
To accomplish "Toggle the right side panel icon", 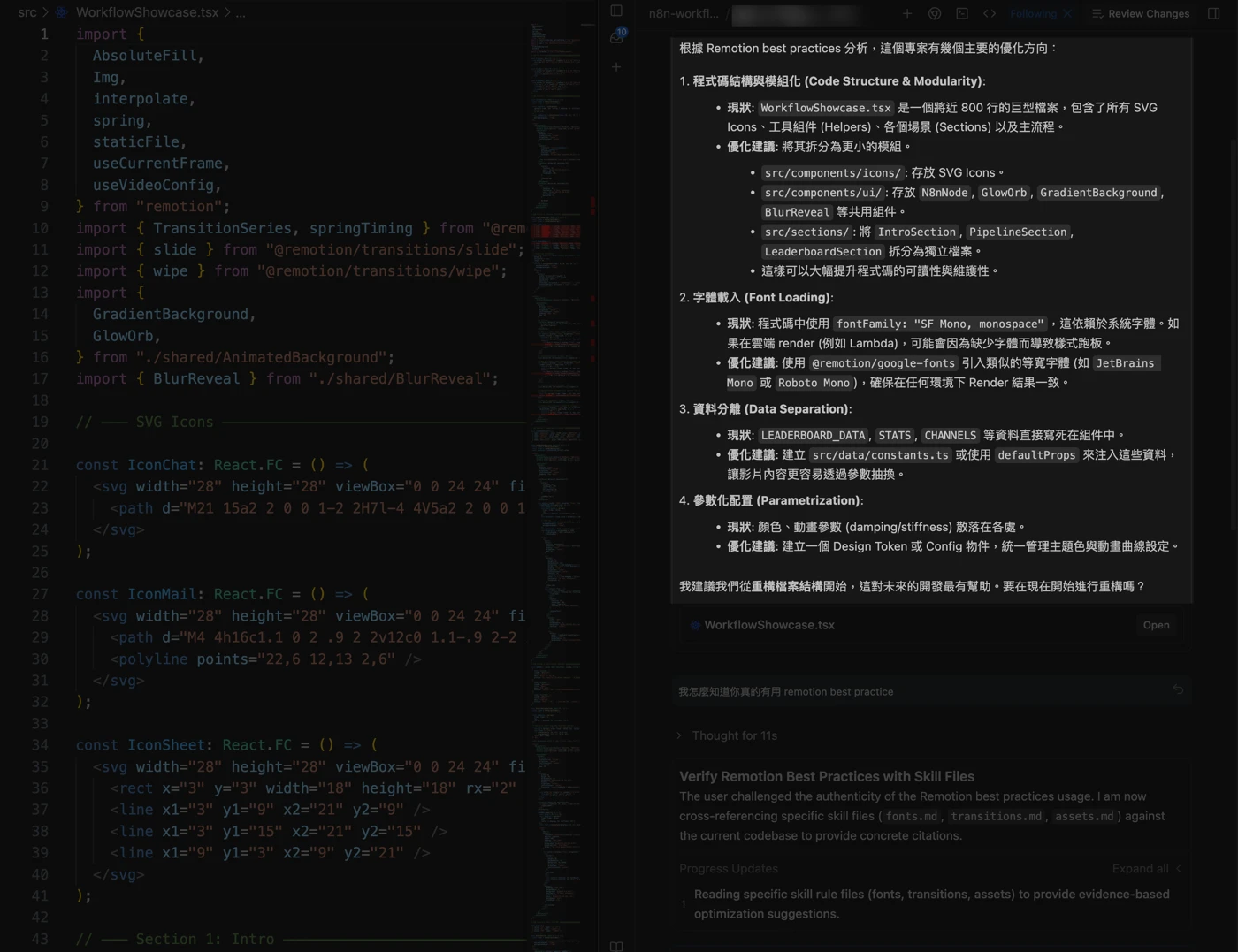I will pyautogui.click(x=1213, y=14).
